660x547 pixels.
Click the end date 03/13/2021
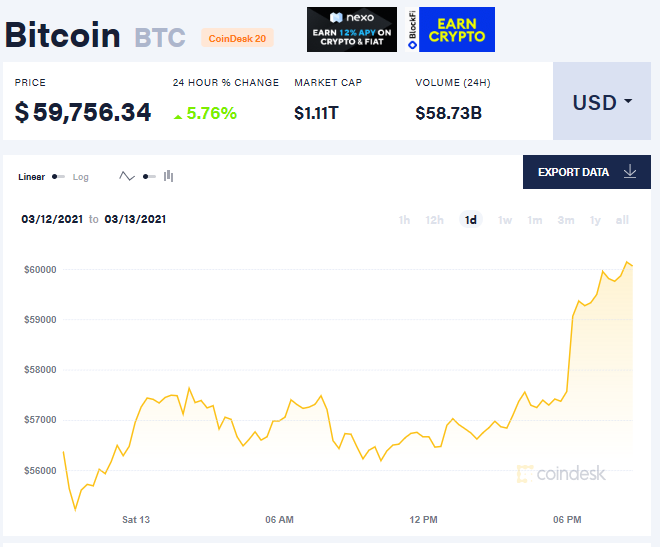pyautogui.click(x=135, y=219)
